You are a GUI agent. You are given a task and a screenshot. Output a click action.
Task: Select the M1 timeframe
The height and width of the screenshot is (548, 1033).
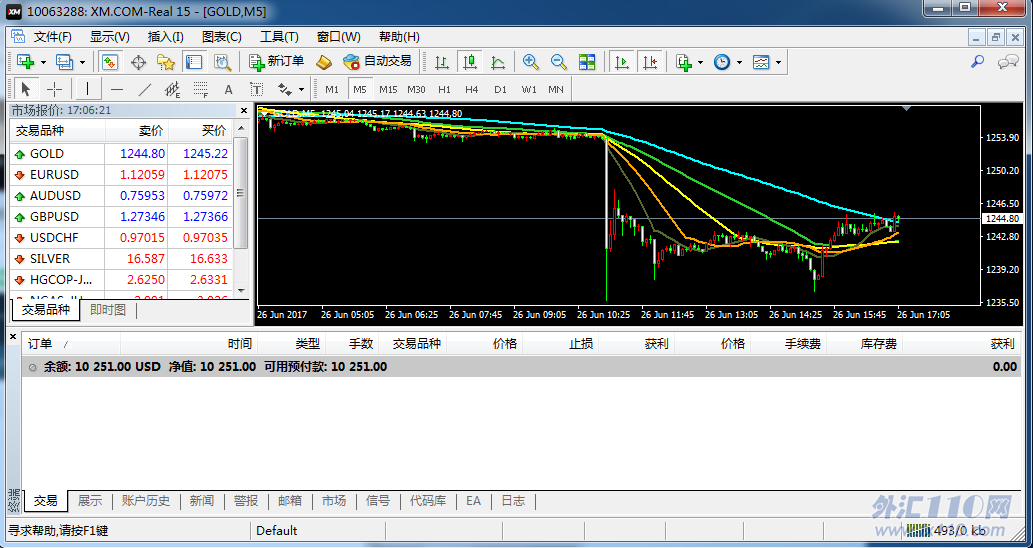tap(331, 90)
